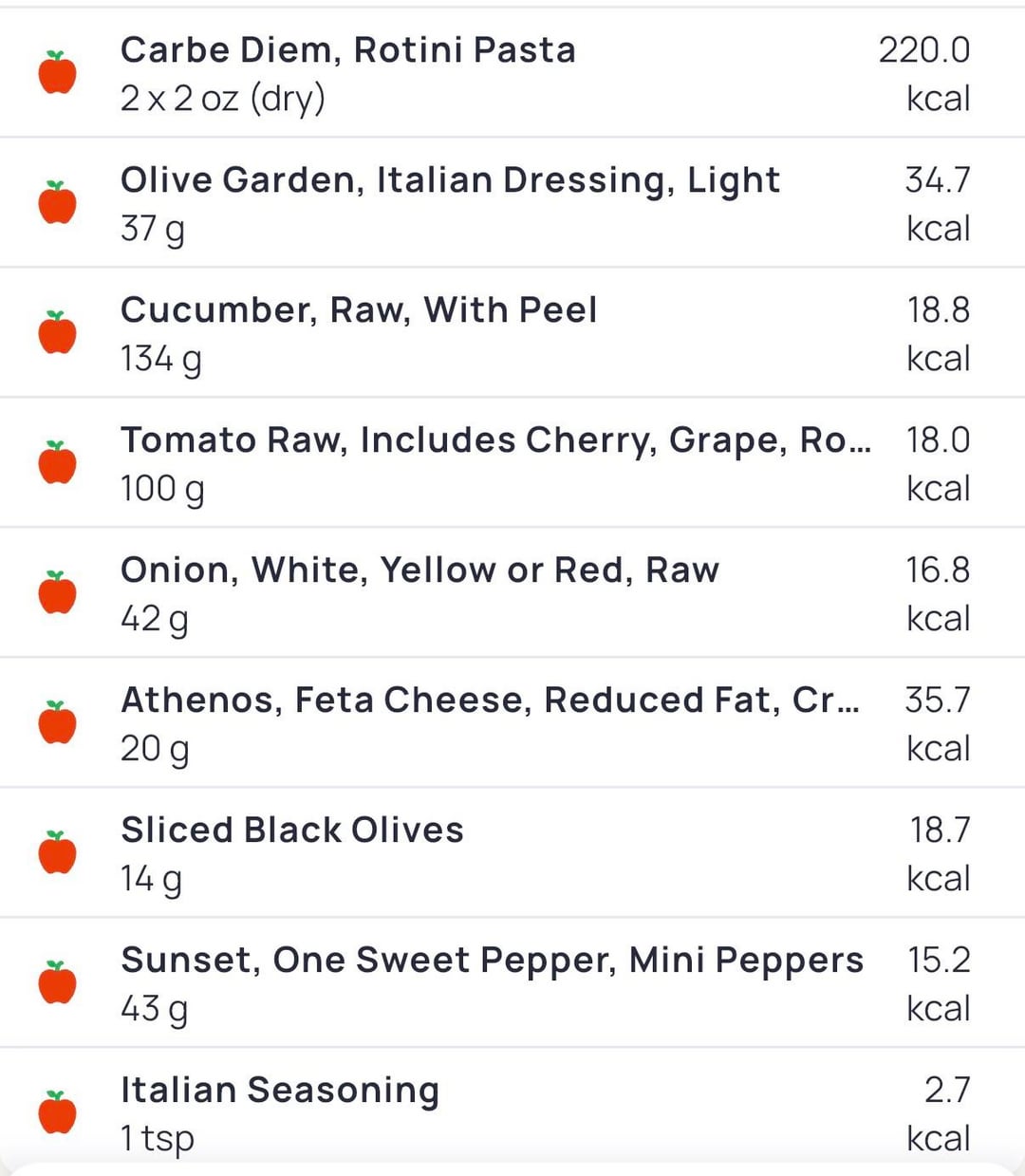The height and width of the screenshot is (1176, 1025).
Task: Select the apple icon for Cucumber entry
Action: 57,333
